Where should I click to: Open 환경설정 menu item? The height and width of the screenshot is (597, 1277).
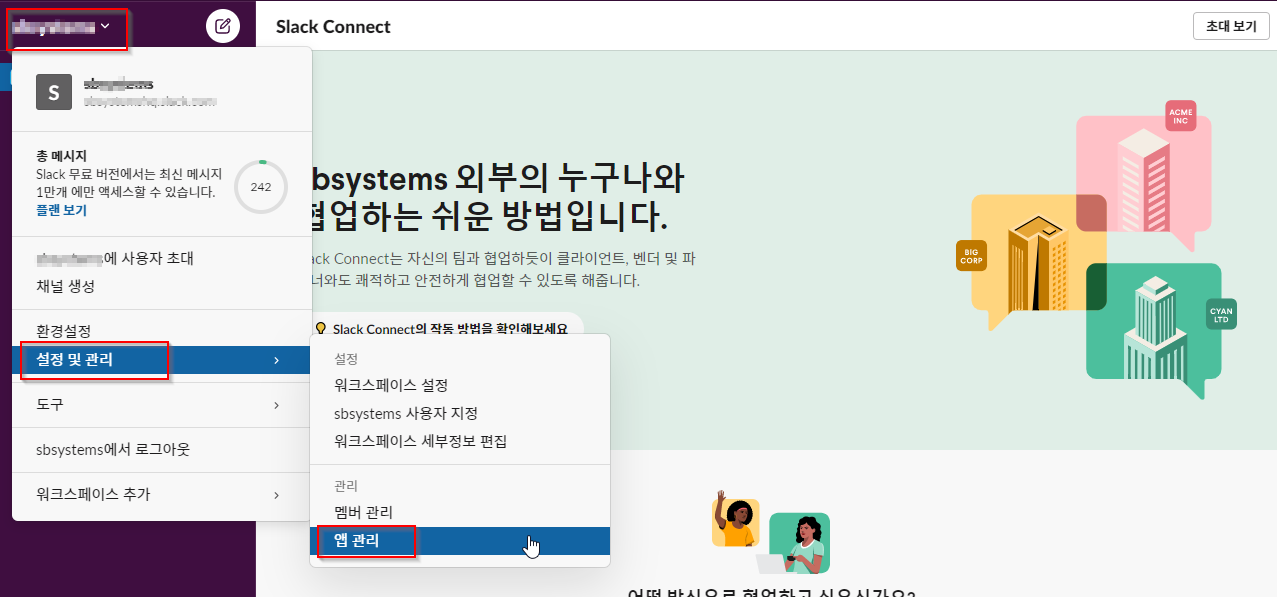161,331
